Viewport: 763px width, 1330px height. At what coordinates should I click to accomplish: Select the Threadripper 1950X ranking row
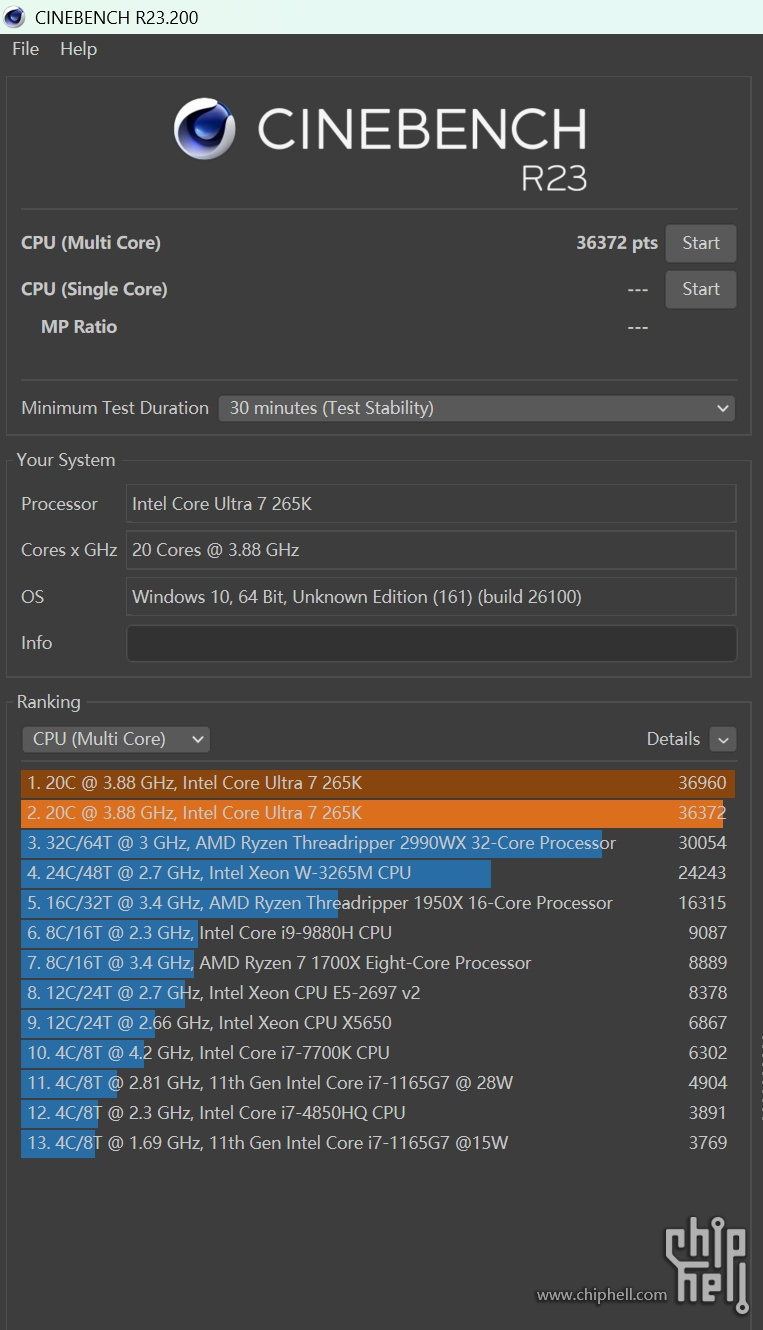378,903
